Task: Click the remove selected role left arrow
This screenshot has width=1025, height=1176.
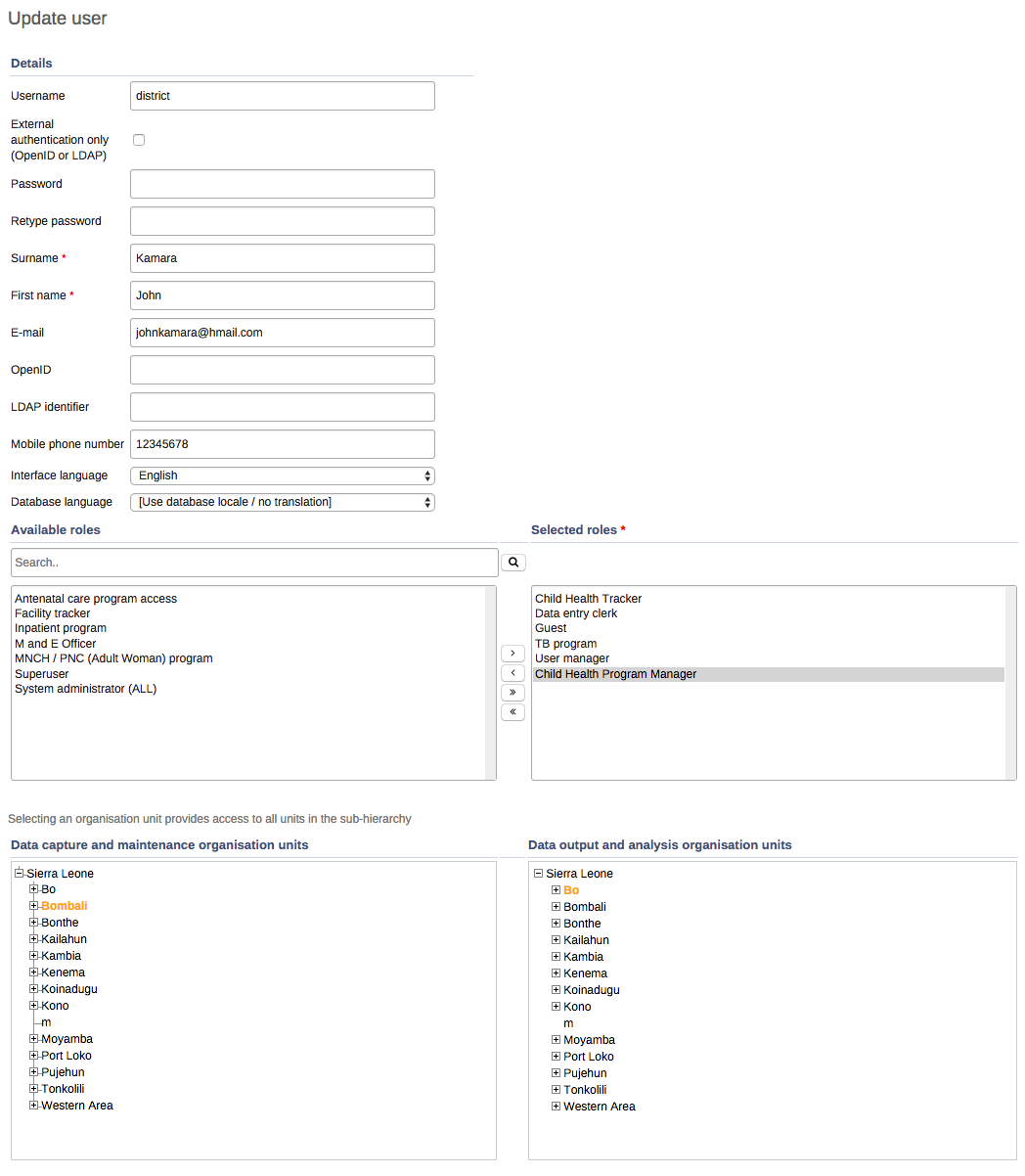Action: pyautogui.click(x=512, y=673)
